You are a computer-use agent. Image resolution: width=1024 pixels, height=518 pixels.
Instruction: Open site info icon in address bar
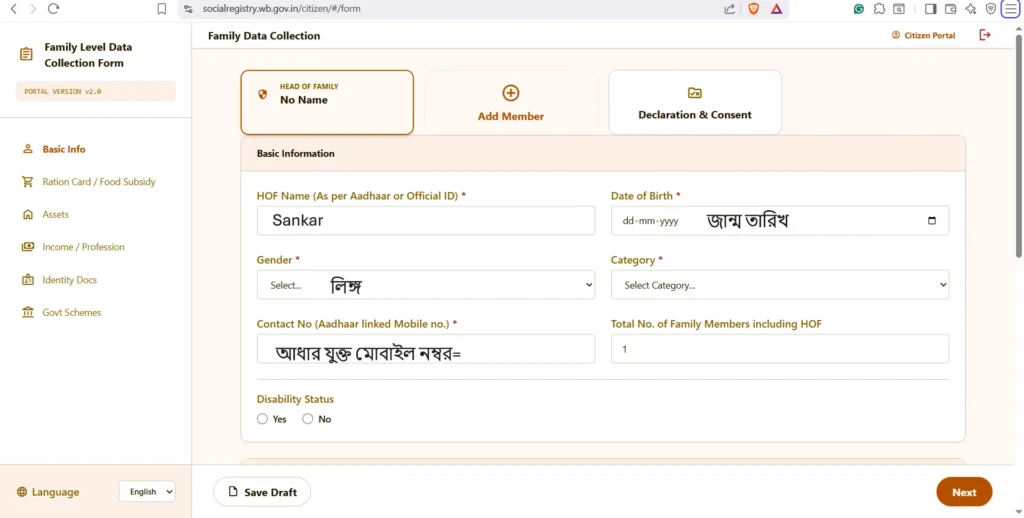(189, 9)
